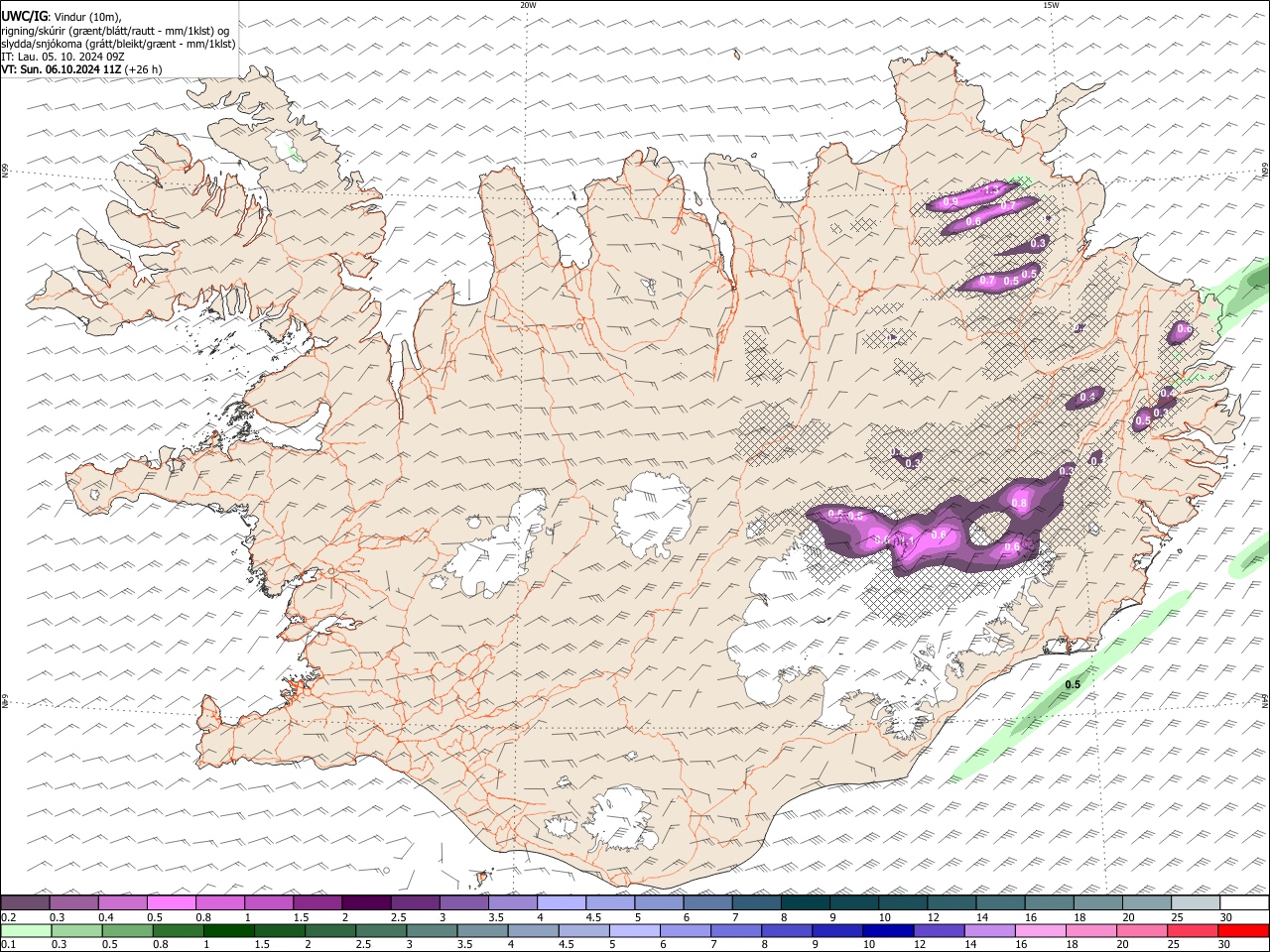The height and width of the screenshot is (952, 1270).
Task: Click the '1.3' precipitation value on the map
Action: coord(991,189)
